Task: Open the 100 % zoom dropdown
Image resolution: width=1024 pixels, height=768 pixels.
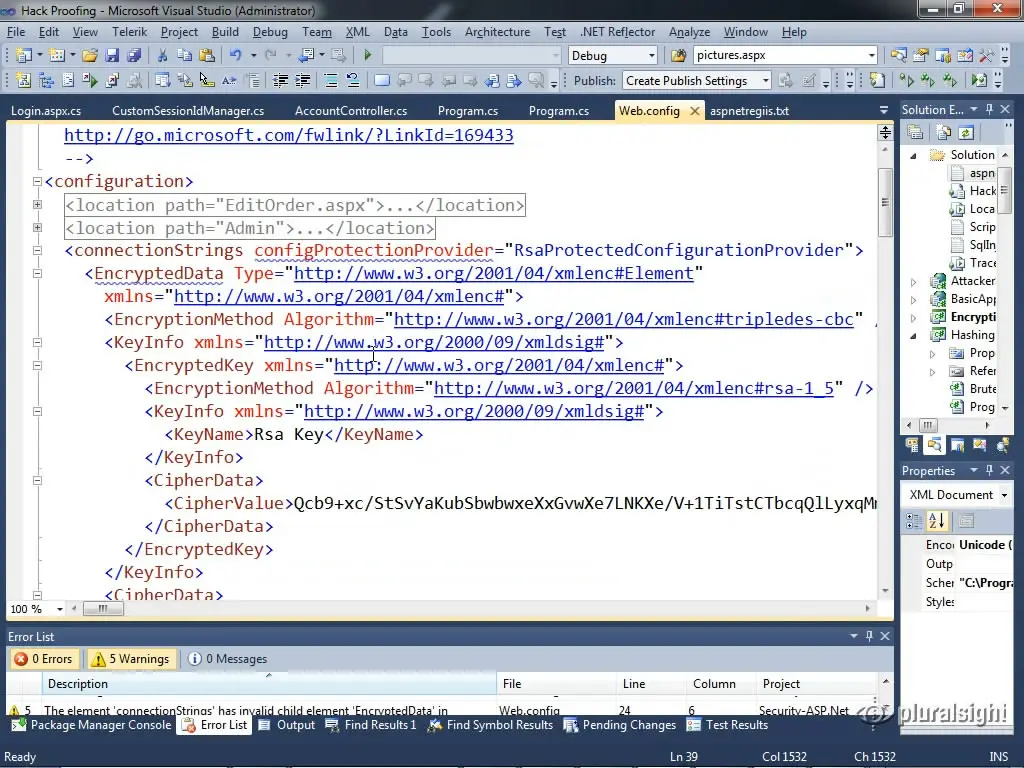Action: tap(59, 609)
